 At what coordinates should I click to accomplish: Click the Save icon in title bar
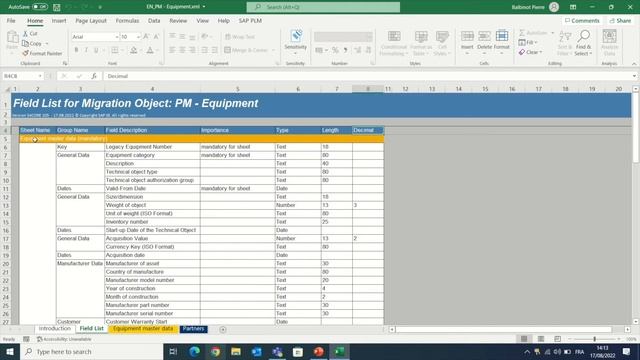click(x=57, y=7)
